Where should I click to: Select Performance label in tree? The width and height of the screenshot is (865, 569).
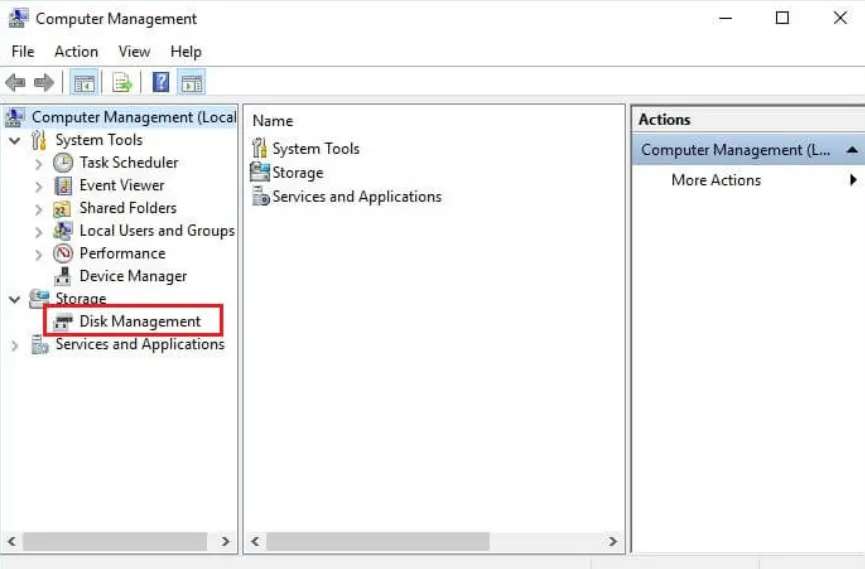tap(122, 253)
